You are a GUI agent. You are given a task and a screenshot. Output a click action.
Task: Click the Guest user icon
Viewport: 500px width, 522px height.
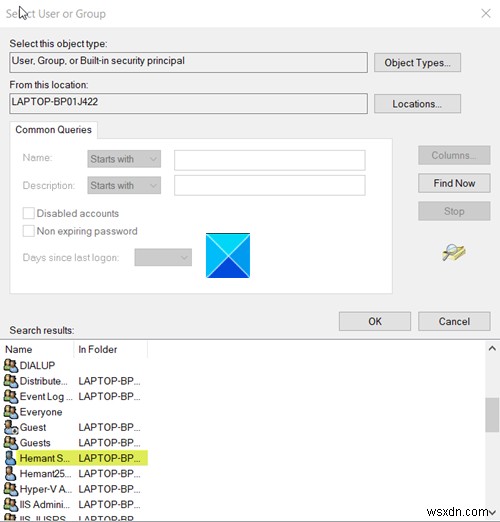point(11,427)
